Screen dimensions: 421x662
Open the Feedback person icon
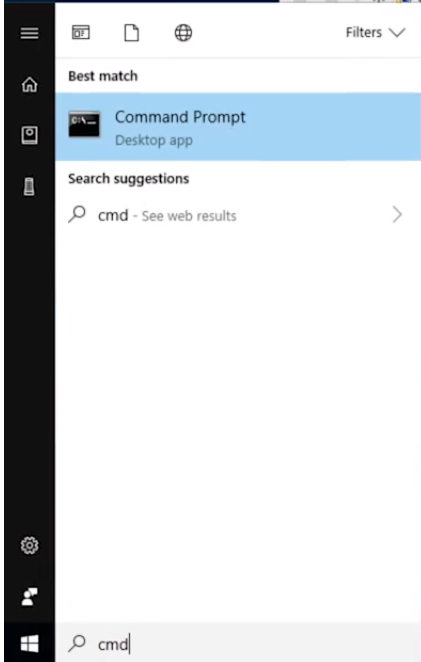[30, 596]
